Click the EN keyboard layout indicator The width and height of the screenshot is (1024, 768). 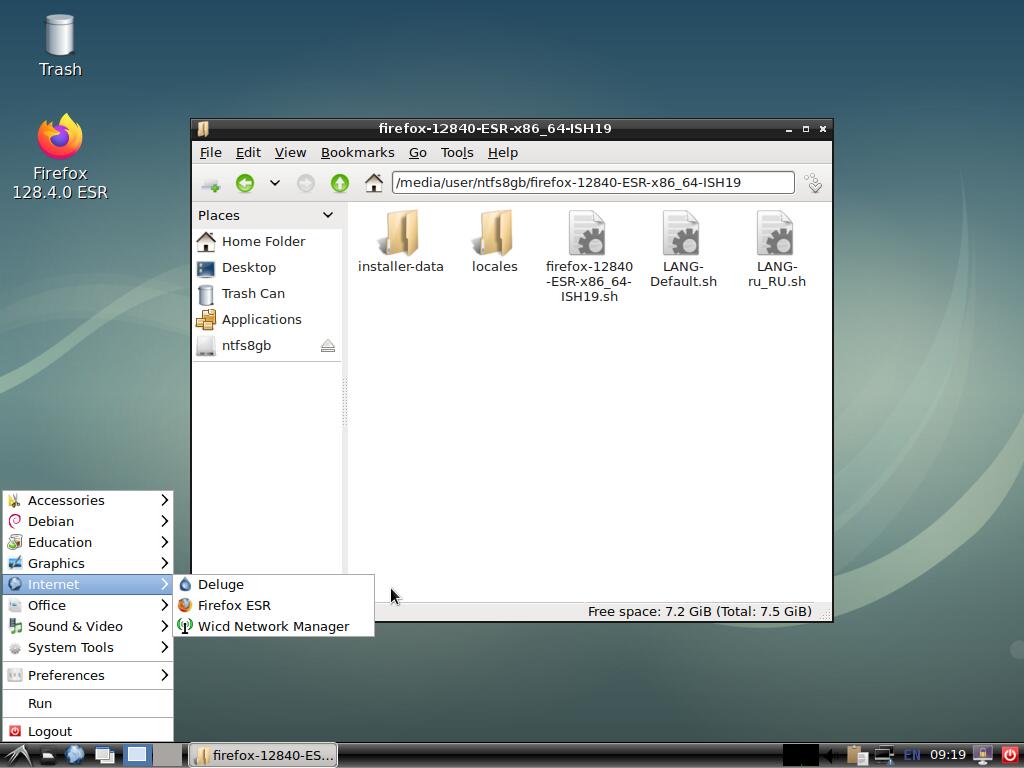[x=912, y=756]
